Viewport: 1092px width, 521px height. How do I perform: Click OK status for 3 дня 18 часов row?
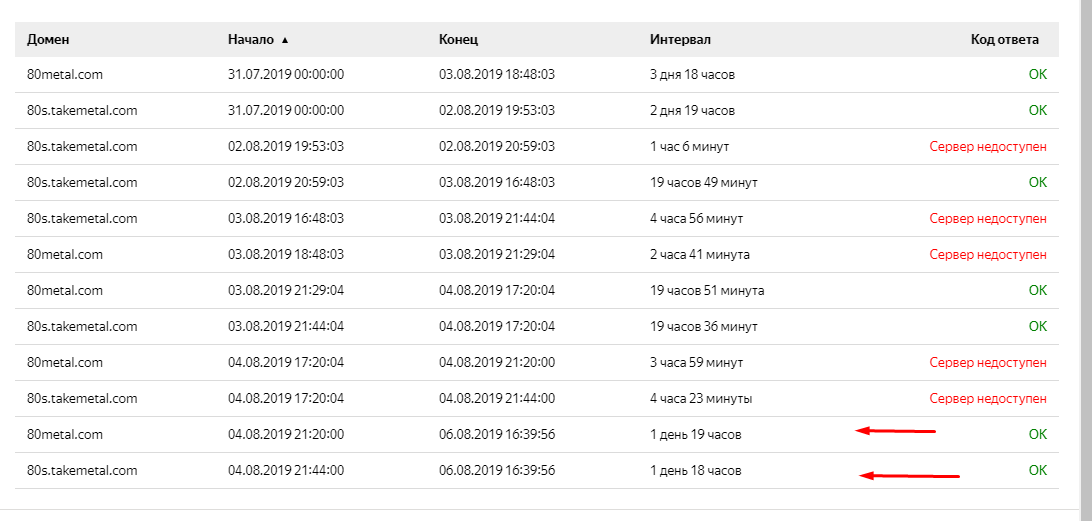(x=1038, y=75)
